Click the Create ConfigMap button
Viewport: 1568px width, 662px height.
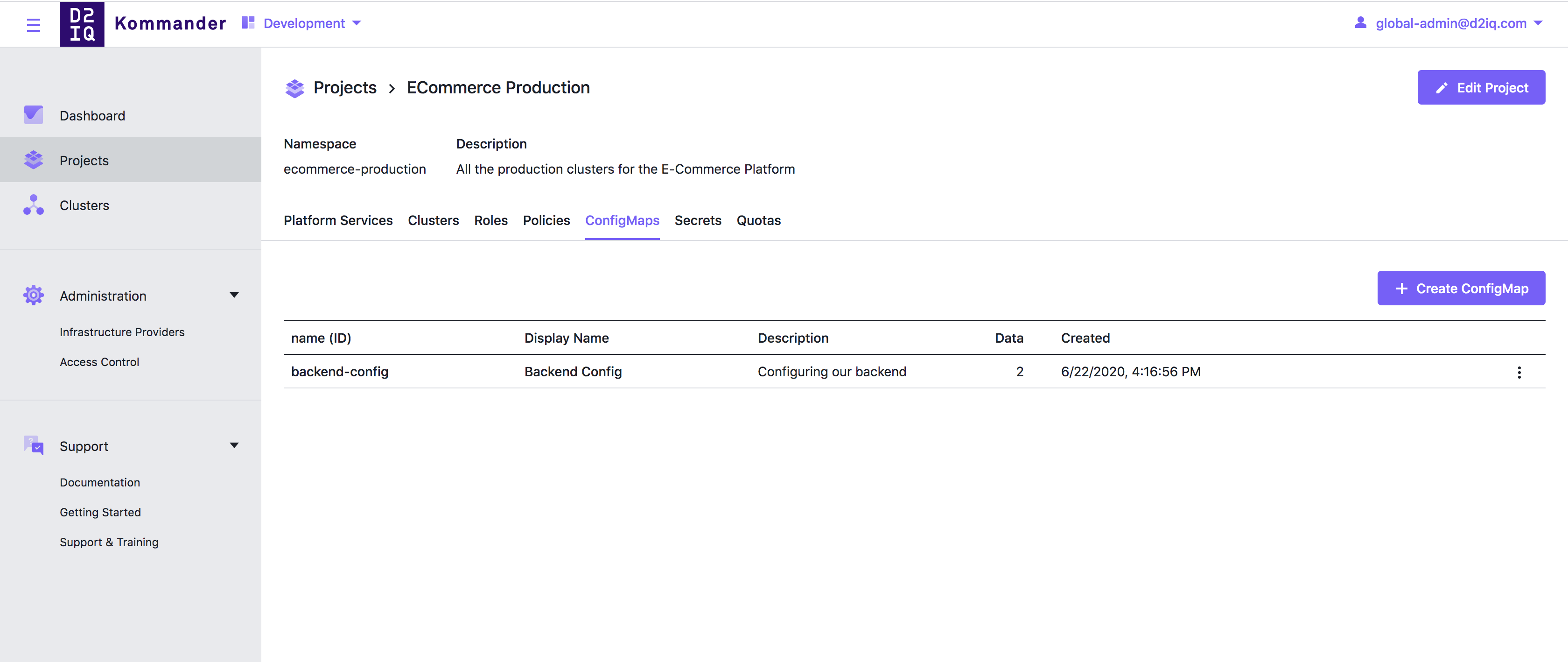pyautogui.click(x=1461, y=288)
